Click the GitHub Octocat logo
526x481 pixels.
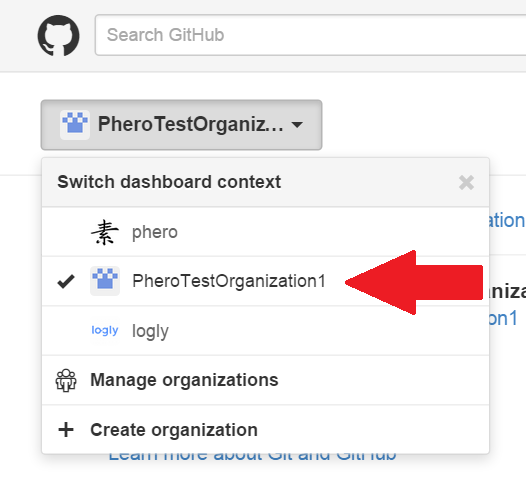[x=58, y=35]
